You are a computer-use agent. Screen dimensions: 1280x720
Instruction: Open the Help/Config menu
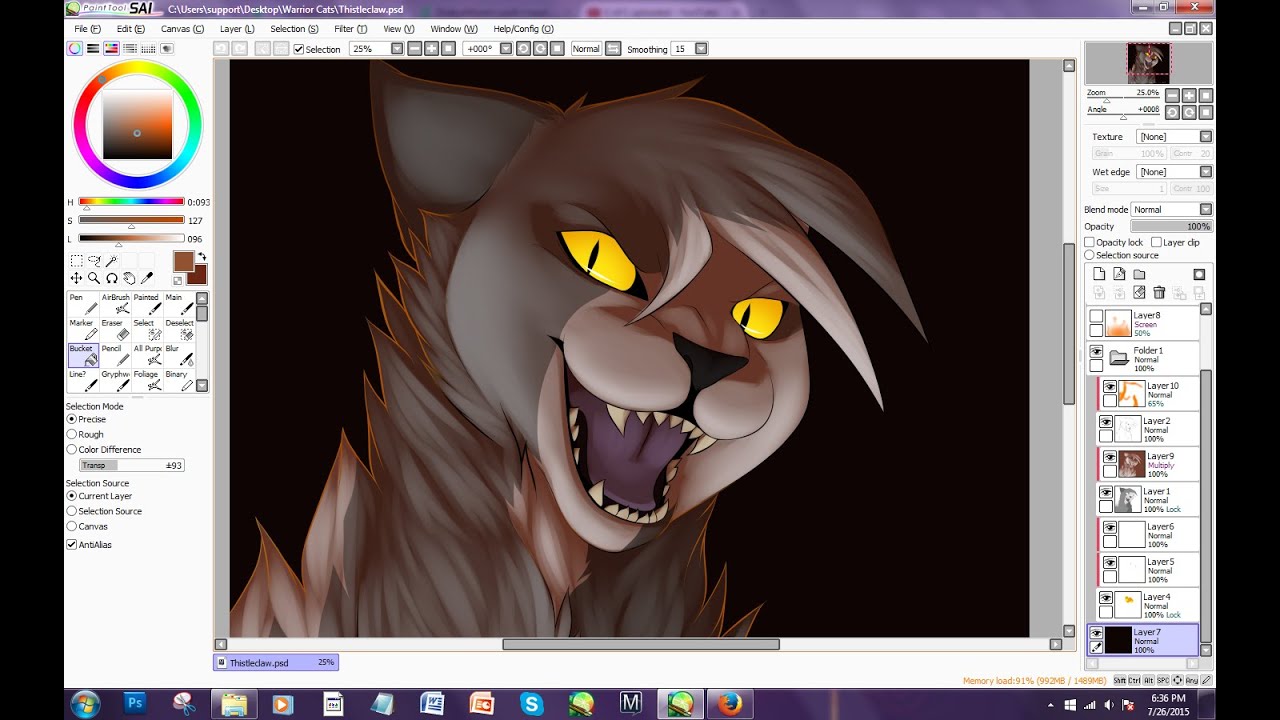(x=523, y=29)
